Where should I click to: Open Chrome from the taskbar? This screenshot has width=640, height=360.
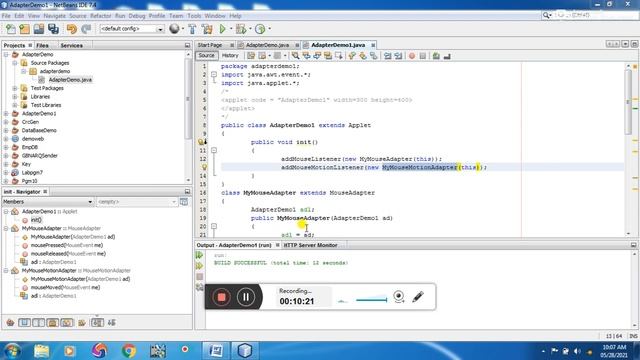pos(129,351)
